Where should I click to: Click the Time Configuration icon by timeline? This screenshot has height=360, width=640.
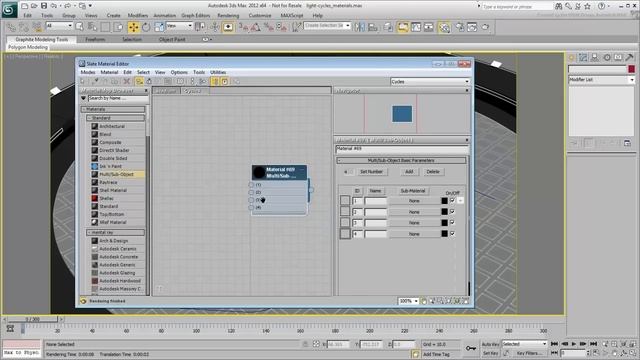(596, 353)
